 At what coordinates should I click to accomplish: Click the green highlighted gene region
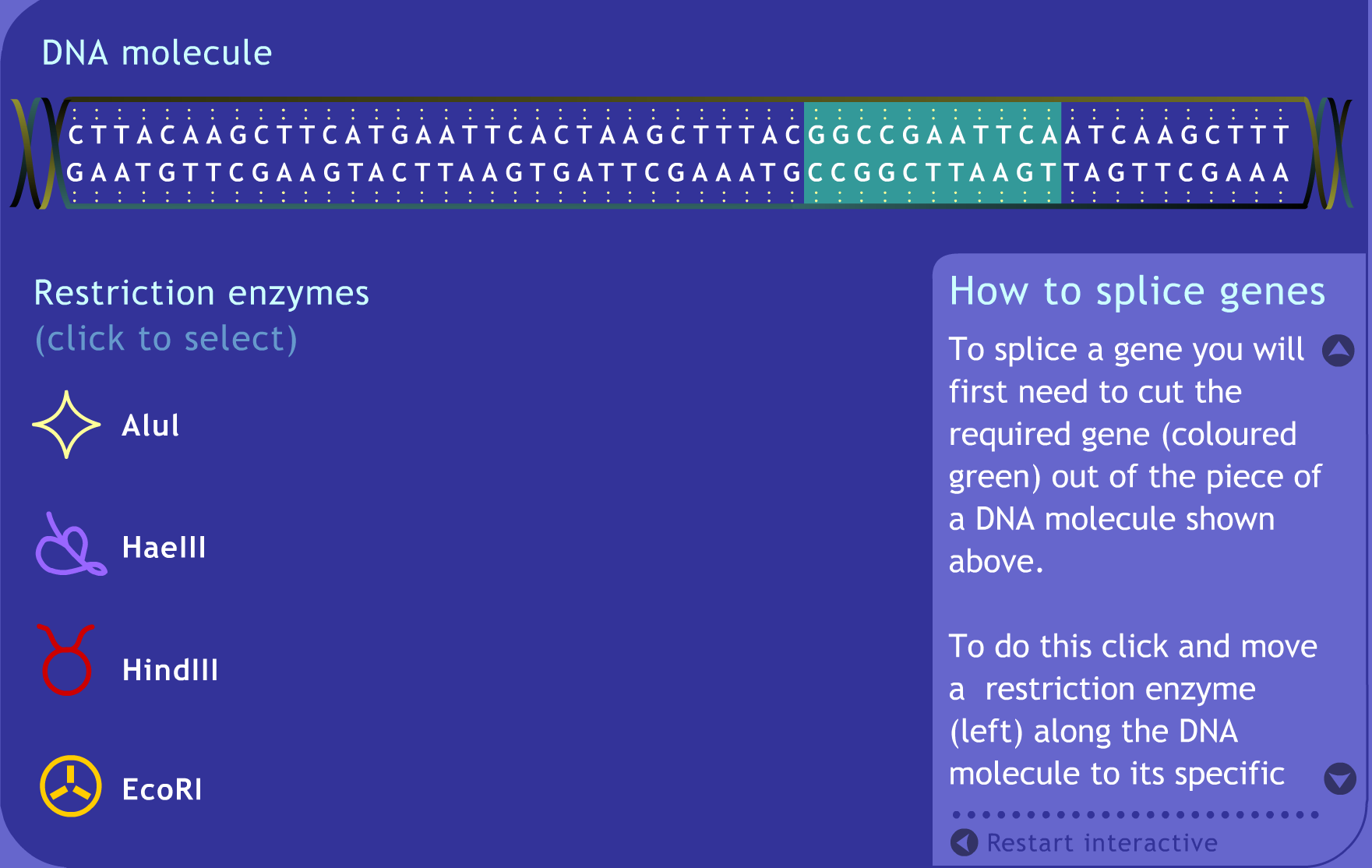click(932, 153)
